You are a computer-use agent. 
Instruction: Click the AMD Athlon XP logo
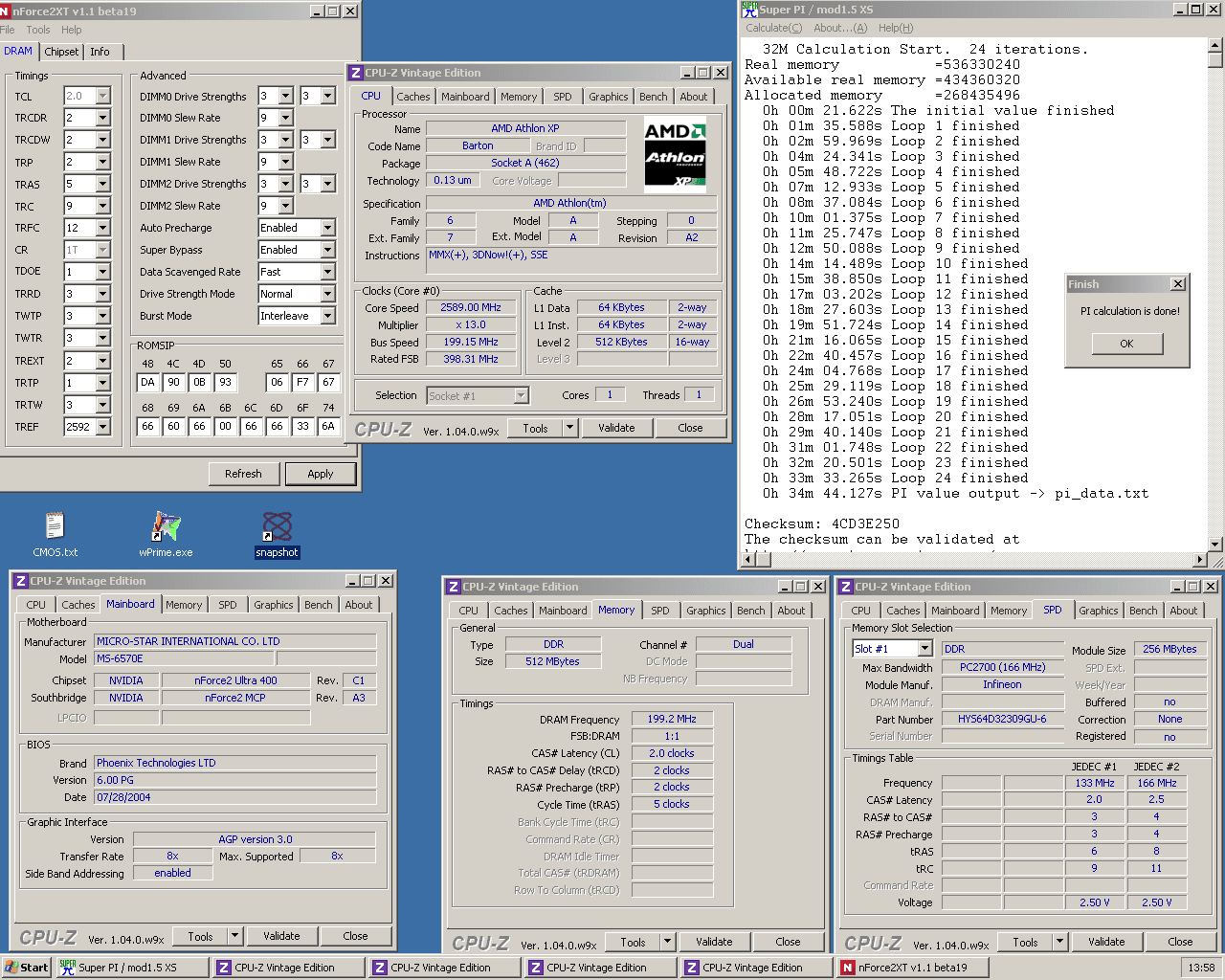[x=675, y=153]
